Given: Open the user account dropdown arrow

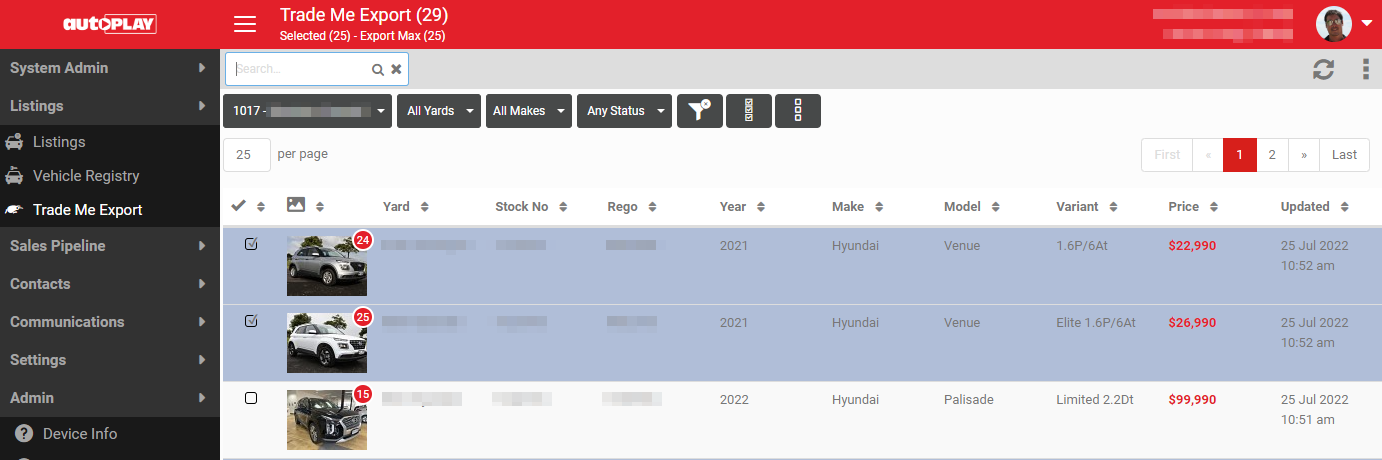Looking at the screenshot, I should click(x=1367, y=23).
